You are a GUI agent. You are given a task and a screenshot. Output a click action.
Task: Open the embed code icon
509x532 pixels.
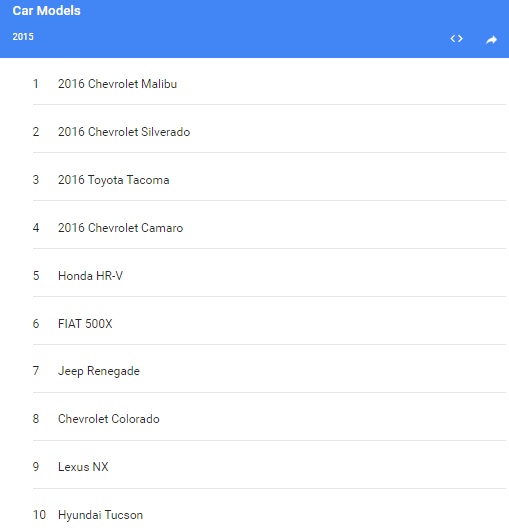pos(456,39)
